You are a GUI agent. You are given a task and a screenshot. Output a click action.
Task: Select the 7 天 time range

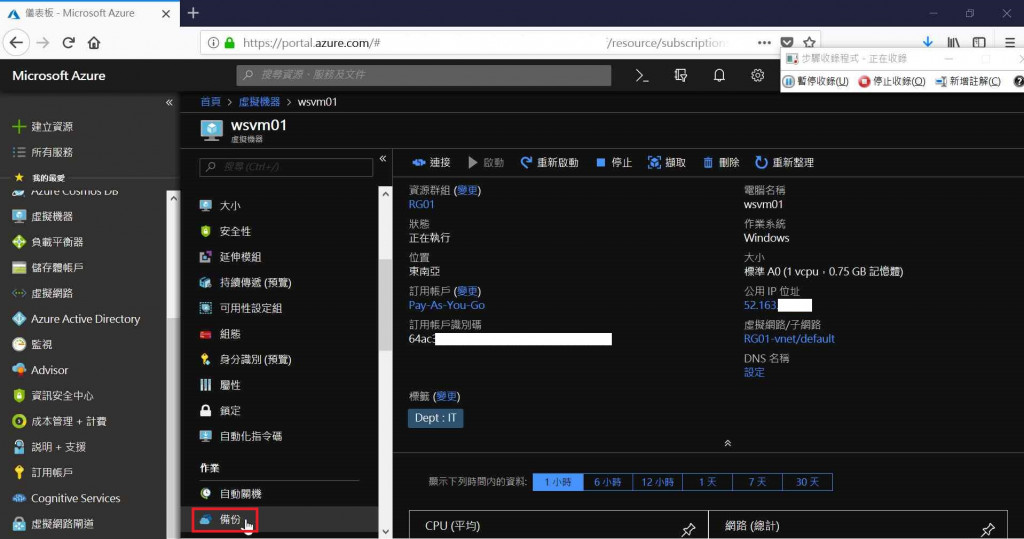[x=757, y=482]
